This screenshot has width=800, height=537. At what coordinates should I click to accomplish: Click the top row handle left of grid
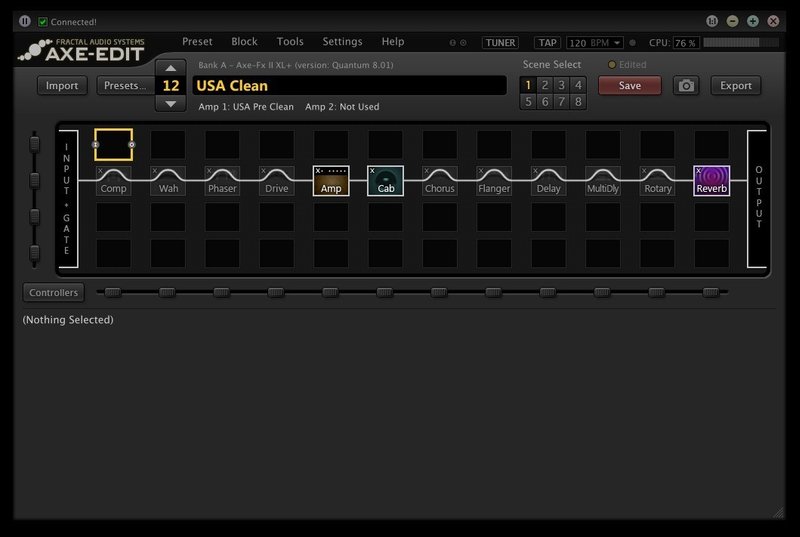point(34,144)
